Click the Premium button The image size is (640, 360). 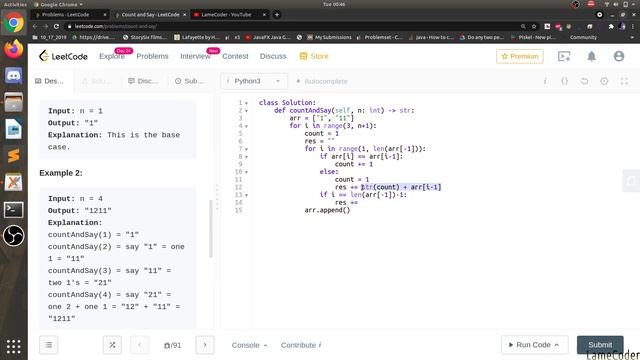click(x=520, y=56)
